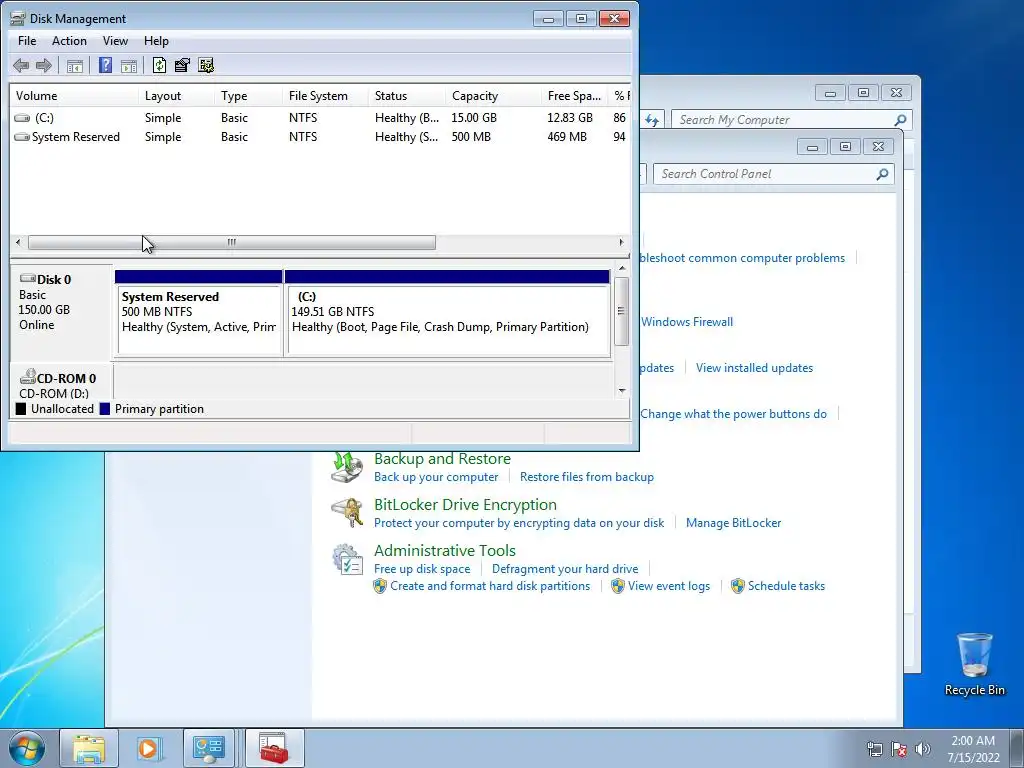Click the Action Center flag icon in tray
The image size is (1024, 768).
point(899,749)
